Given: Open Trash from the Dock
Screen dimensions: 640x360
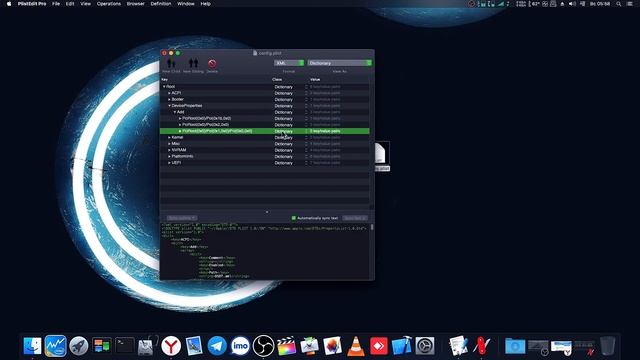Looking at the screenshot, I should 608,346.
